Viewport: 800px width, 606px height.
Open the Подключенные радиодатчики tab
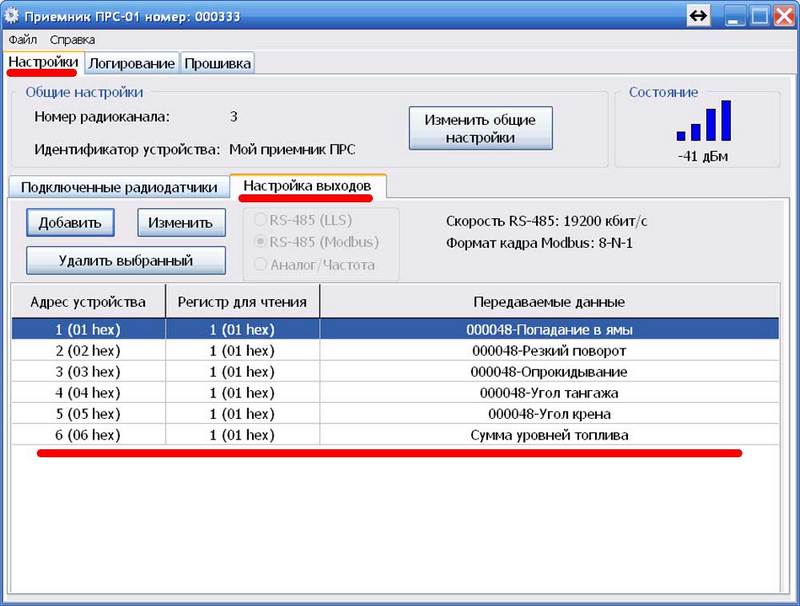pyautogui.click(x=119, y=187)
